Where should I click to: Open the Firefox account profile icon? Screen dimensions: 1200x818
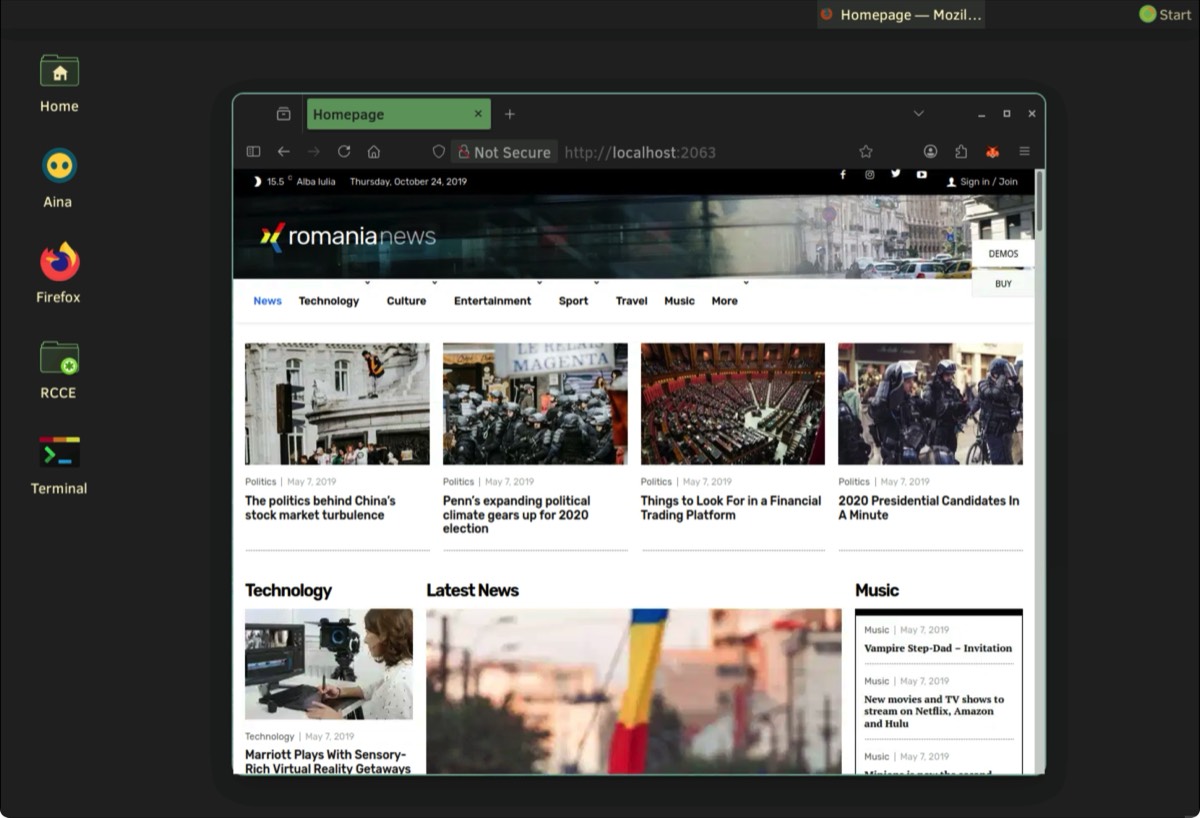[930, 152]
